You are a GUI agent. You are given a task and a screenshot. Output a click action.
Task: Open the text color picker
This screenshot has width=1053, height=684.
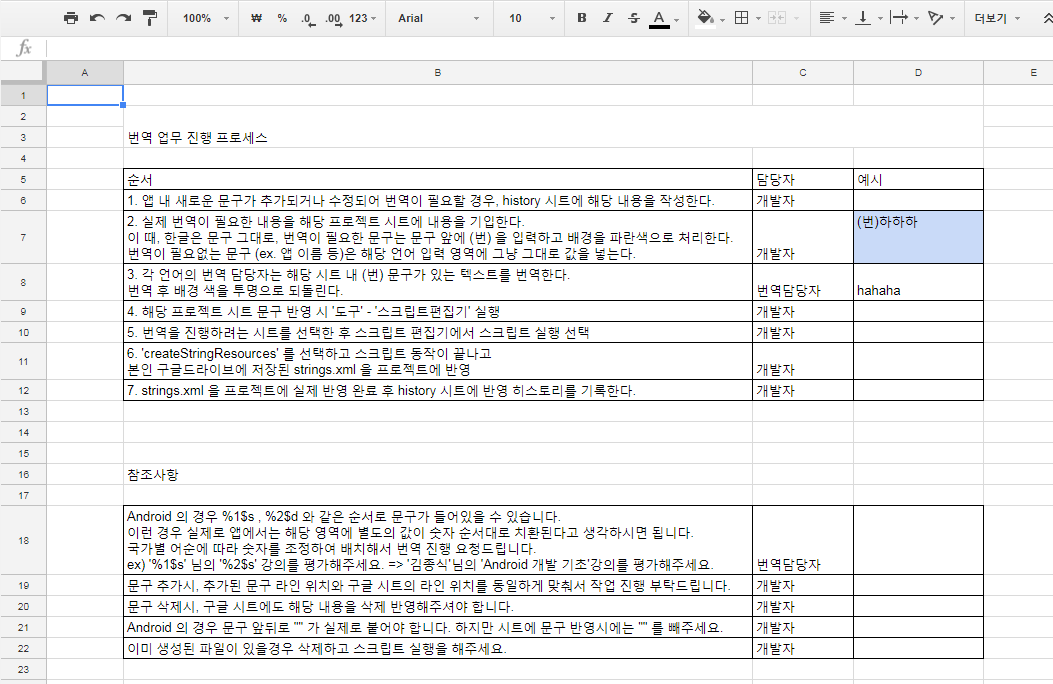[x=659, y=19]
